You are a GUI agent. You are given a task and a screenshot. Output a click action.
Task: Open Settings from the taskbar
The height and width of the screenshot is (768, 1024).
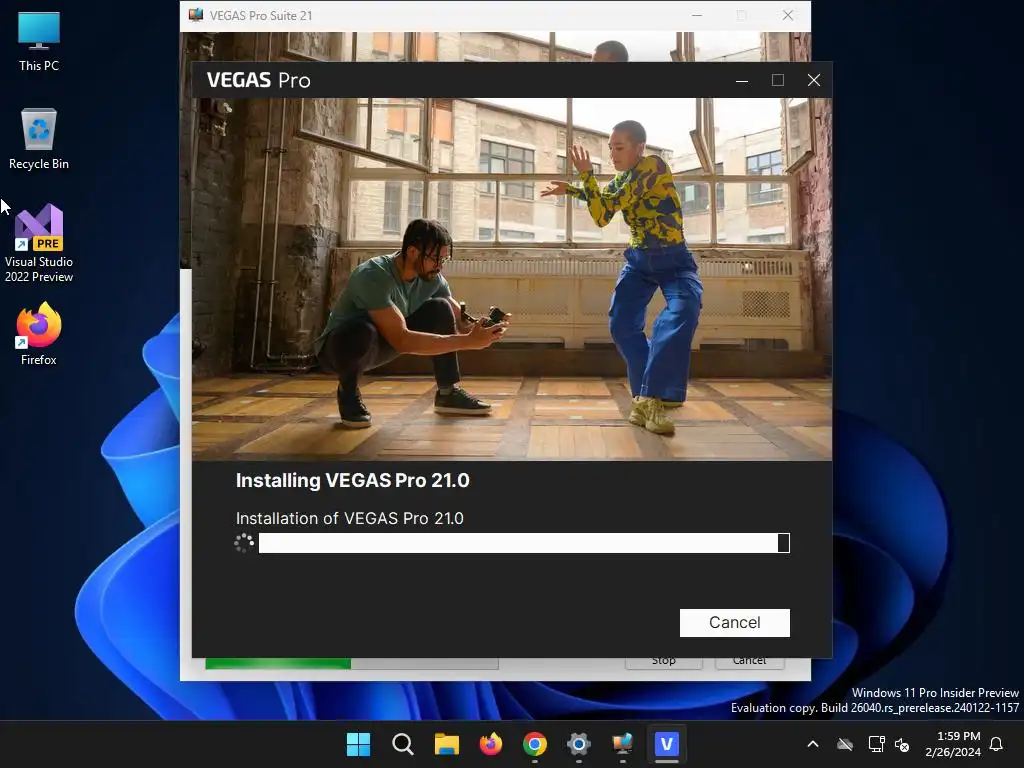click(x=579, y=744)
